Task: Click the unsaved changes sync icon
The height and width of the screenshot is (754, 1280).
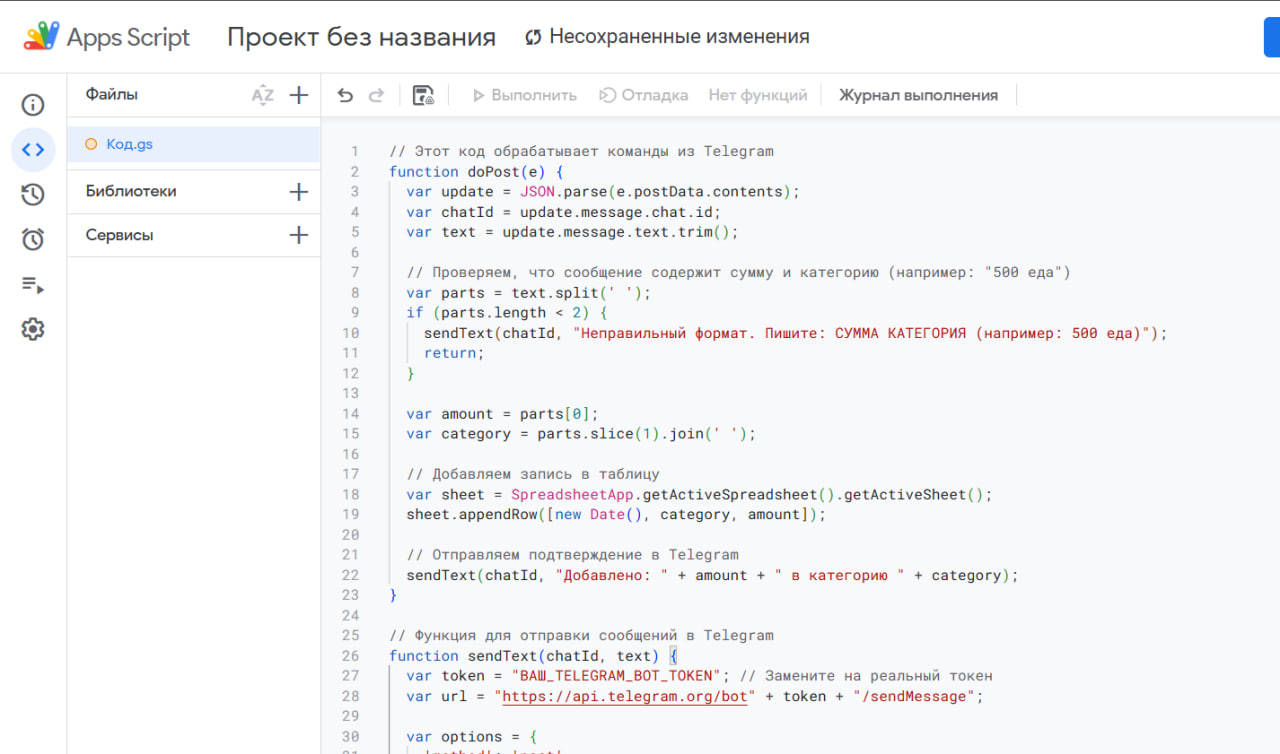Action: (533, 37)
